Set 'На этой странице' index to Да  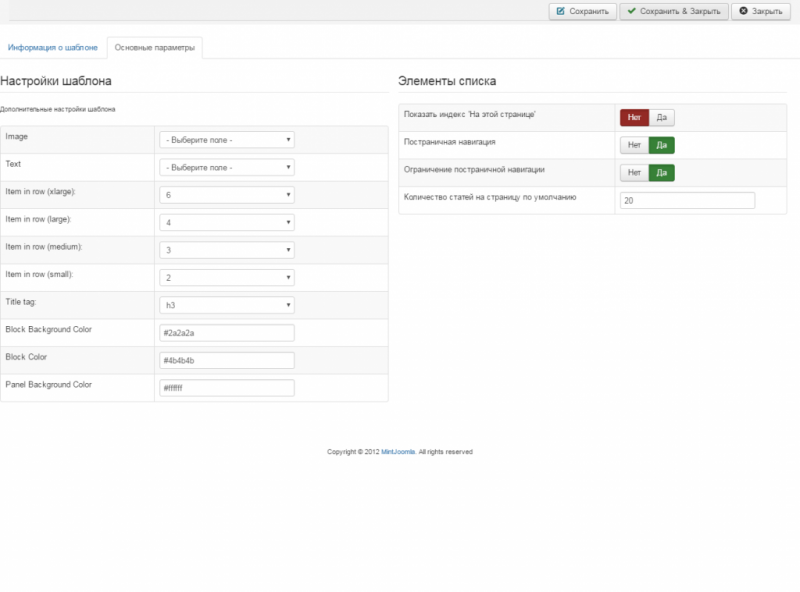click(x=662, y=117)
